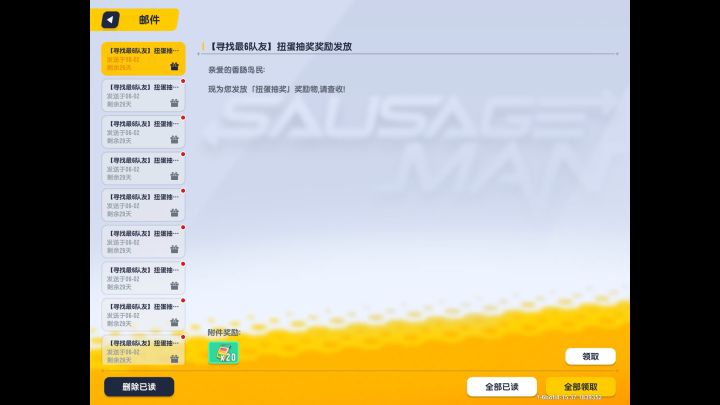Delete read mail with 删除已读
Image resolution: width=720 pixels, height=405 pixels.
(139, 387)
